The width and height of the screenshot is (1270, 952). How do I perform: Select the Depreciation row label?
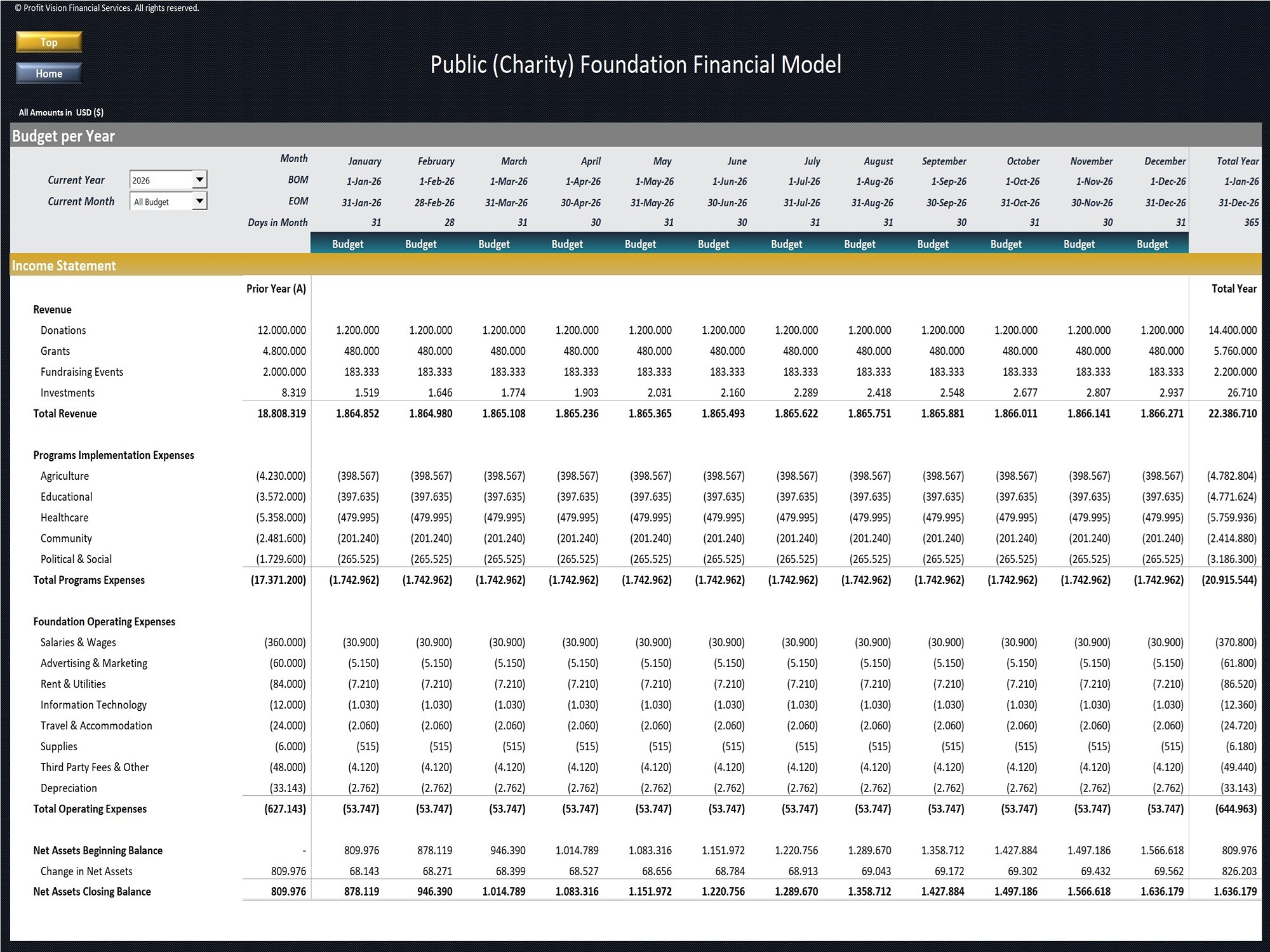pos(69,788)
